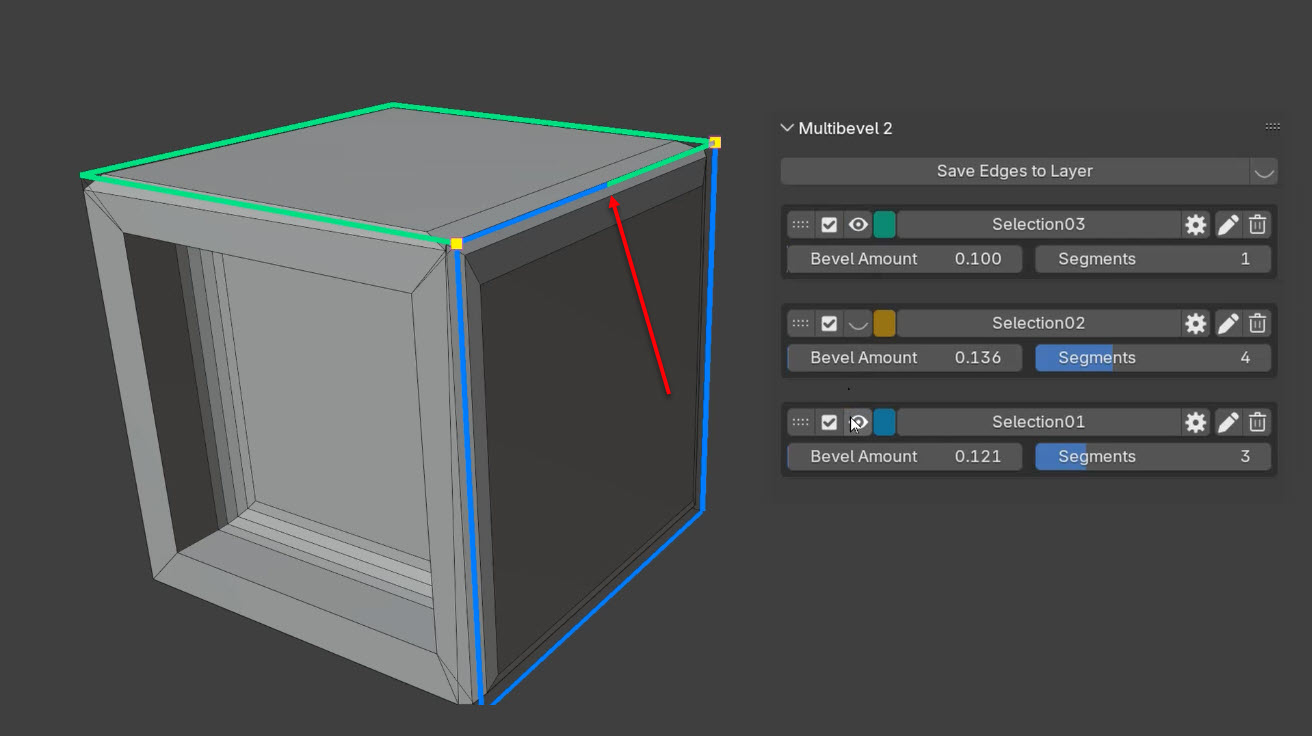Click the Save Edges to Layer button

pyautogui.click(x=1014, y=171)
